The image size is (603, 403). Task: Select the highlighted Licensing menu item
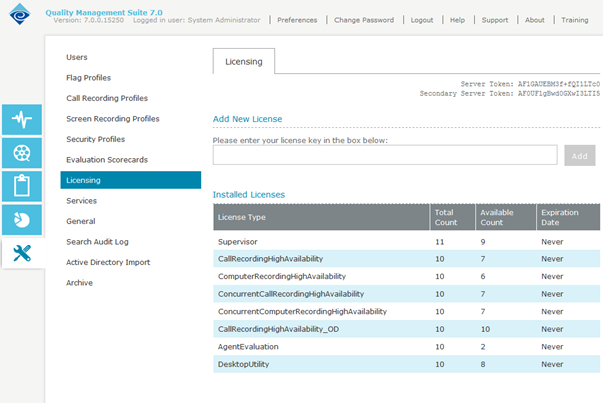131,180
